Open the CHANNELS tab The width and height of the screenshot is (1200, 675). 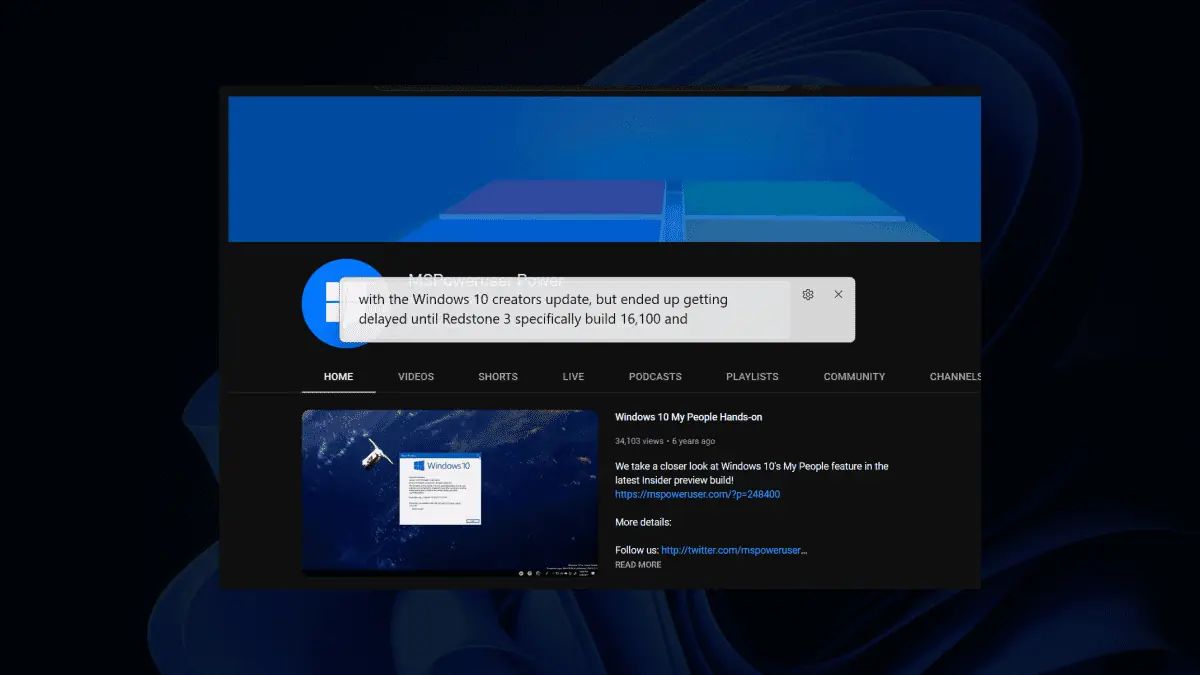pyautogui.click(x=955, y=377)
